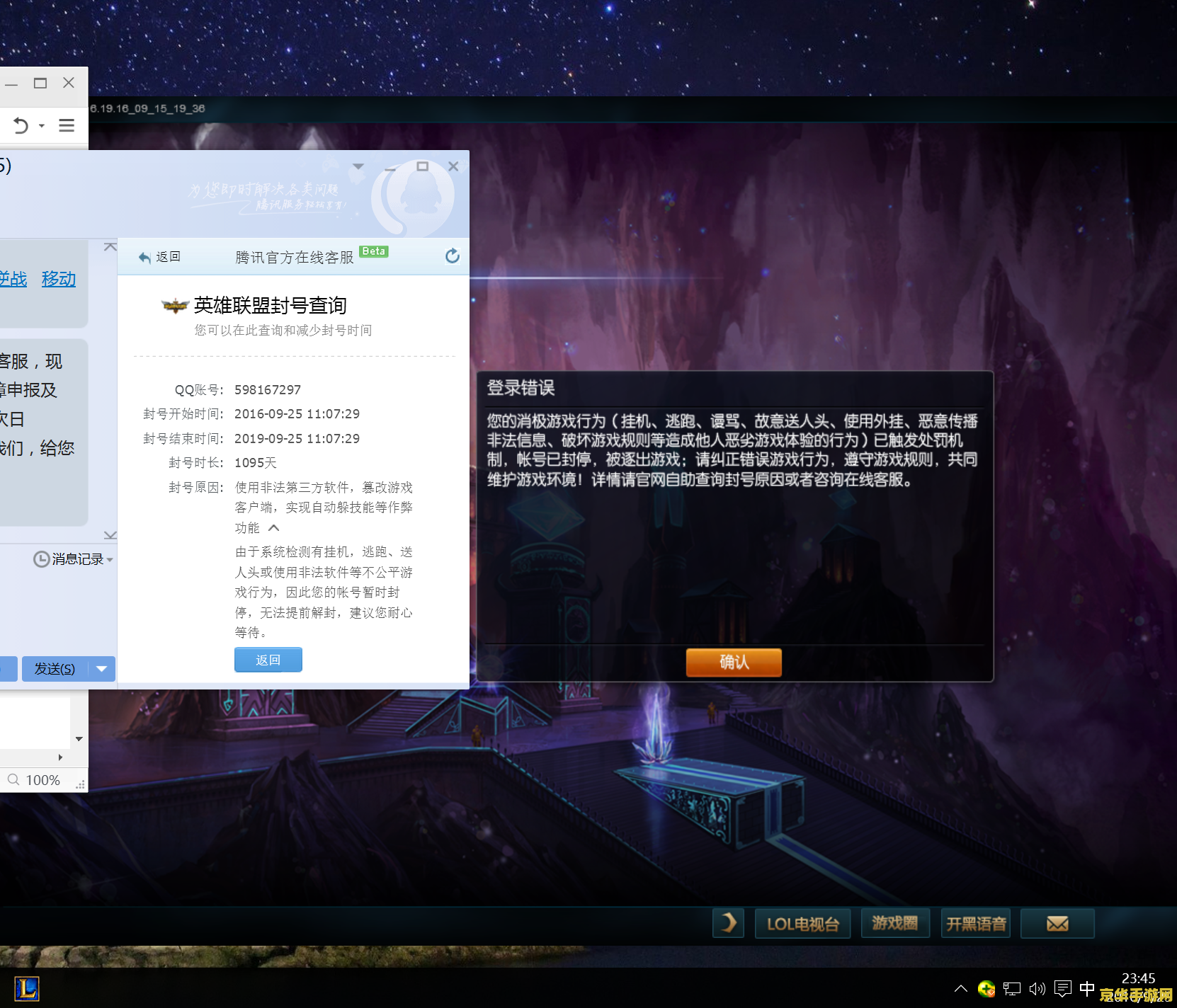
Task: Click the crescent arrow button in the LOL bottom bar
Action: [x=728, y=923]
